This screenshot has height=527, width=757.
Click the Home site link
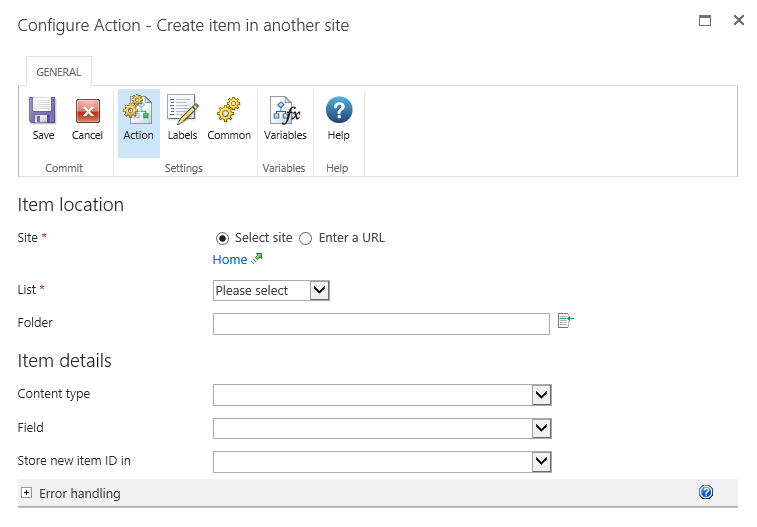click(230, 260)
